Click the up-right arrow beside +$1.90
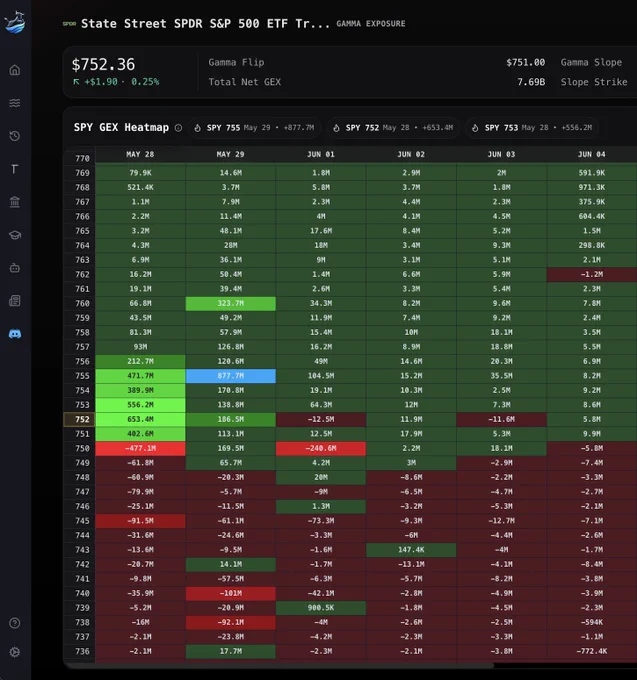The width and height of the screenshot is (637, 680). (76, 82)
